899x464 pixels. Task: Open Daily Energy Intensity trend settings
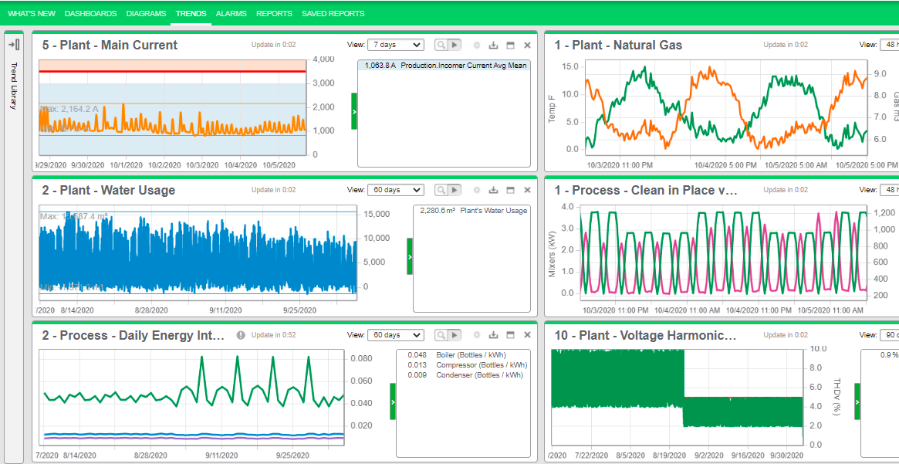[x=476, y=335]
